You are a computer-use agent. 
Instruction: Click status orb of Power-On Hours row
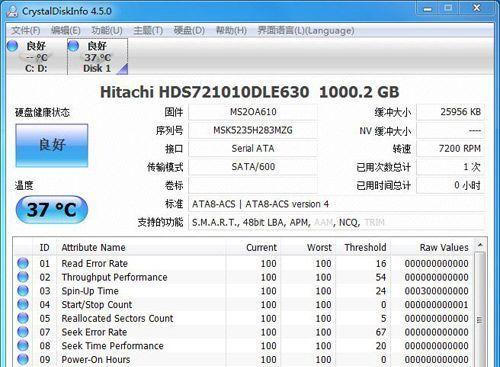pyautogui.click(x=23, y=359)
